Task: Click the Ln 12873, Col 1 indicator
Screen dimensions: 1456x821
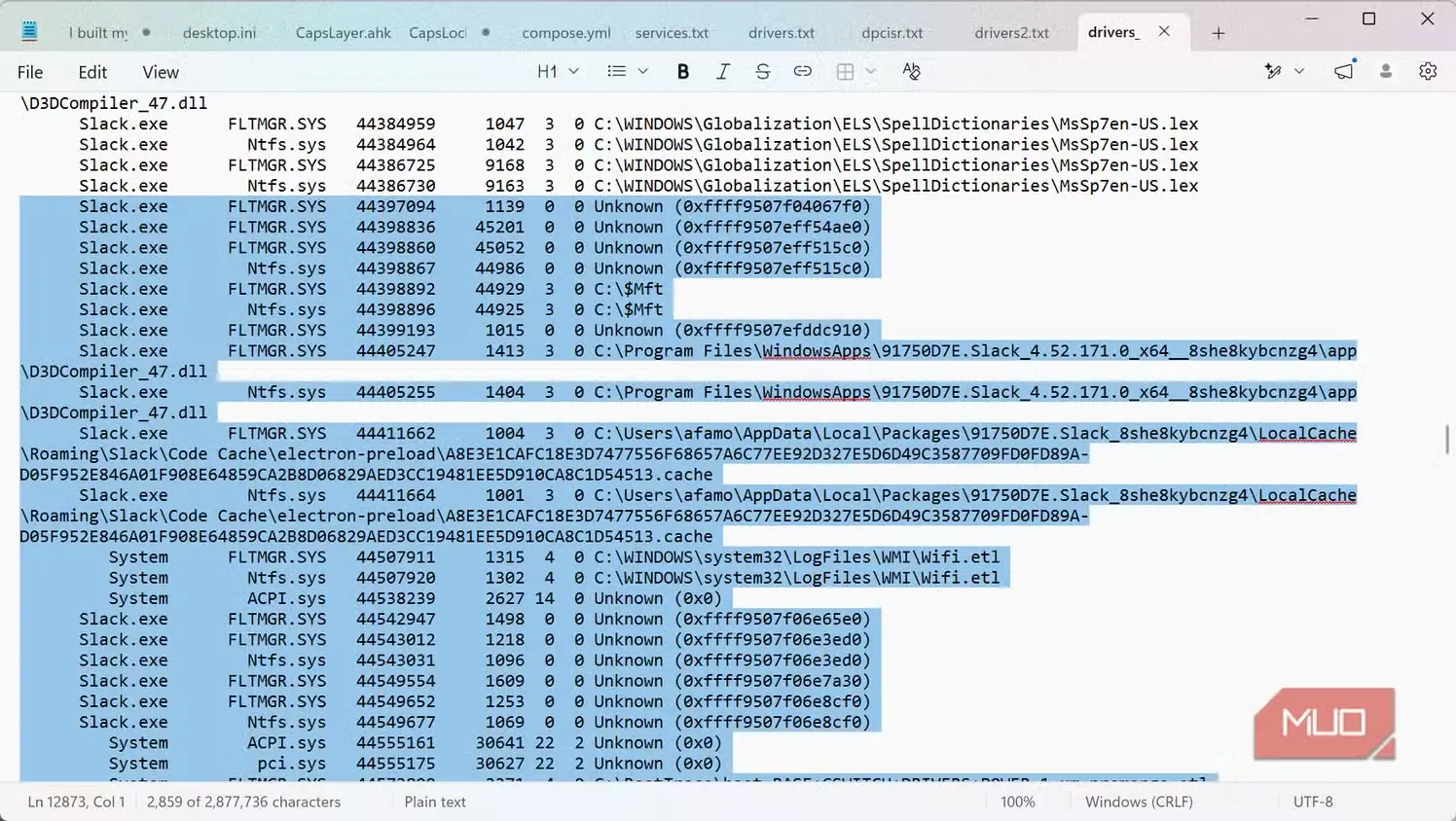Action: pos(77,802)
